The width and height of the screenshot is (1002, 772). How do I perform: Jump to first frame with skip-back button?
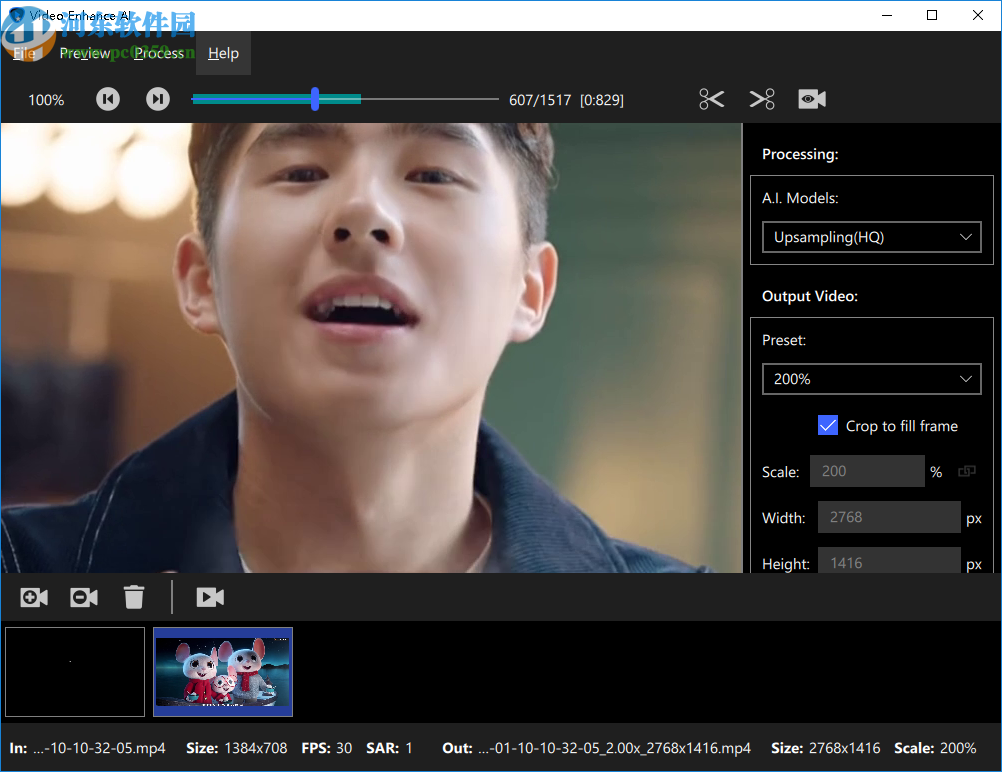click(x=107, y=99)
